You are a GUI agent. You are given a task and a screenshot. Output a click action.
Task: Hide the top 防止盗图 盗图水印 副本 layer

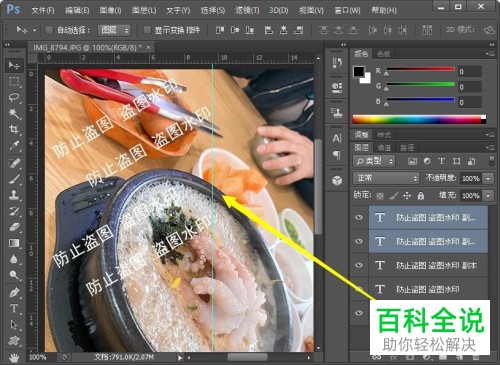[359, 217]
